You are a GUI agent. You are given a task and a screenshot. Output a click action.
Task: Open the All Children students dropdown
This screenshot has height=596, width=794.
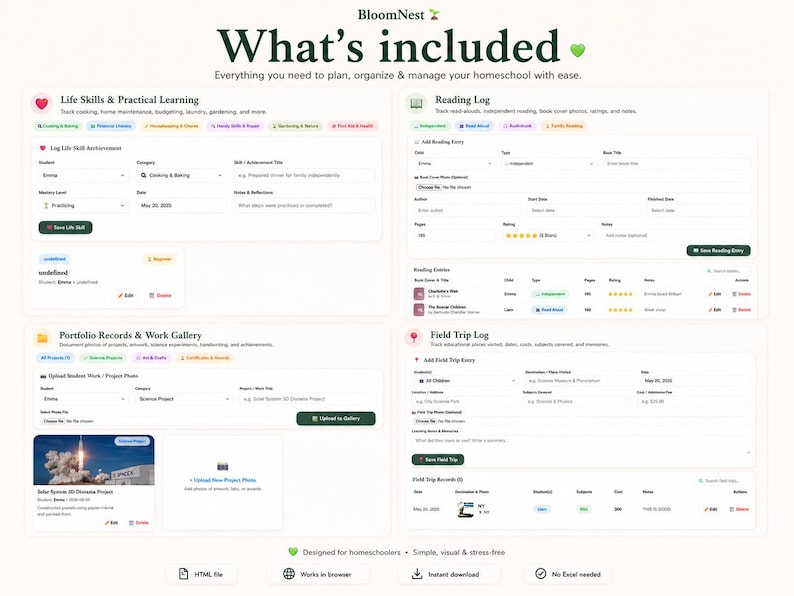point(466,381)
